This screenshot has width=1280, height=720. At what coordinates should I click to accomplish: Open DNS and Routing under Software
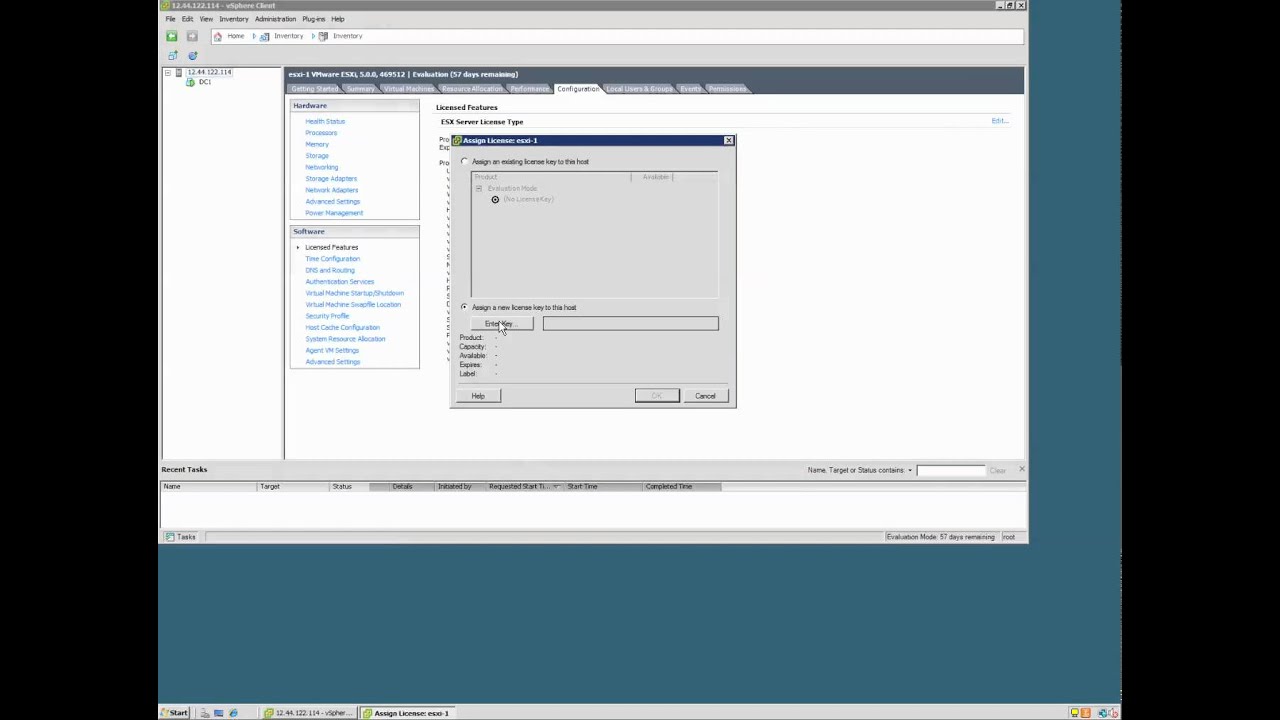coord(330,270)
